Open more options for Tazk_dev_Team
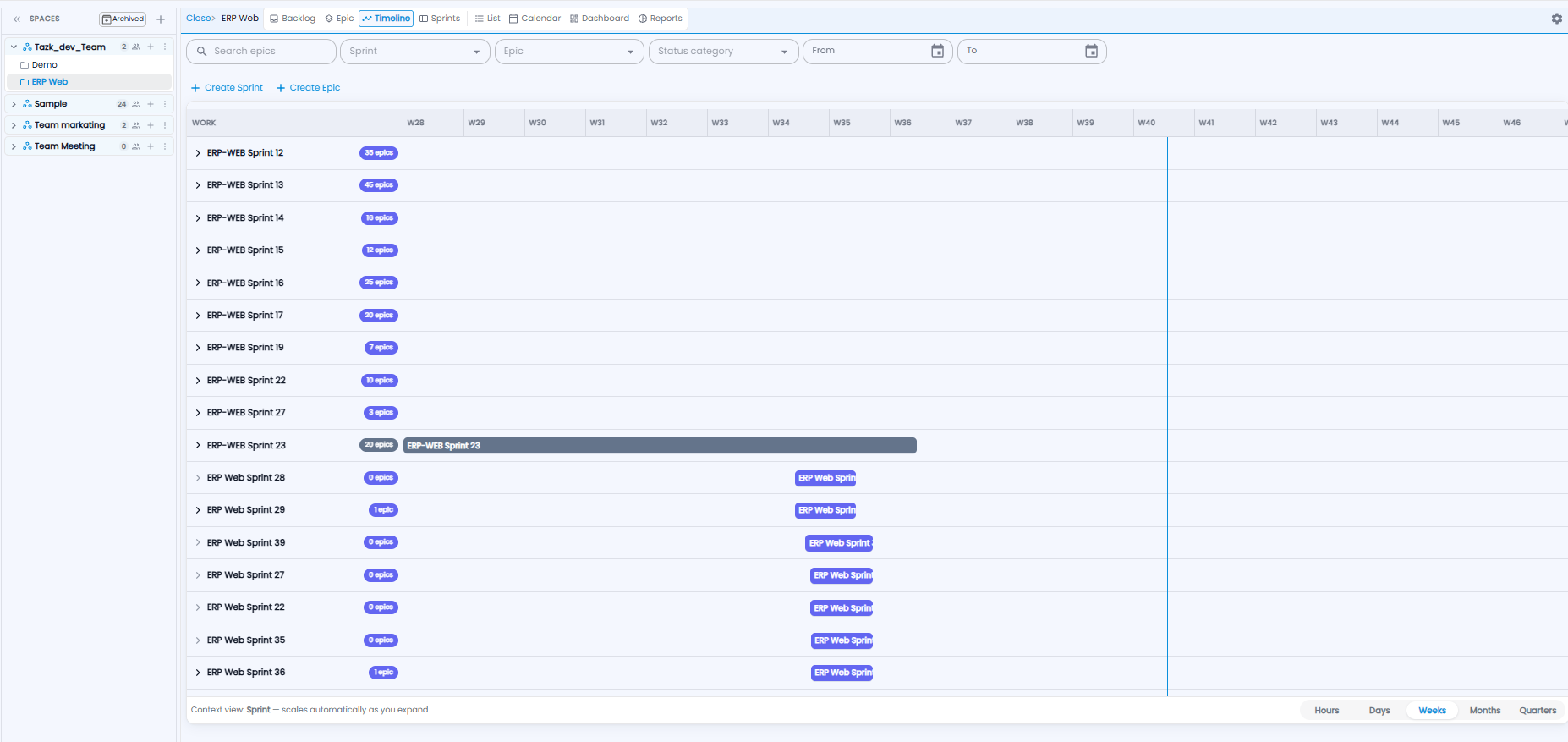This screenshot has height=742, width=1568. point(165,47)
